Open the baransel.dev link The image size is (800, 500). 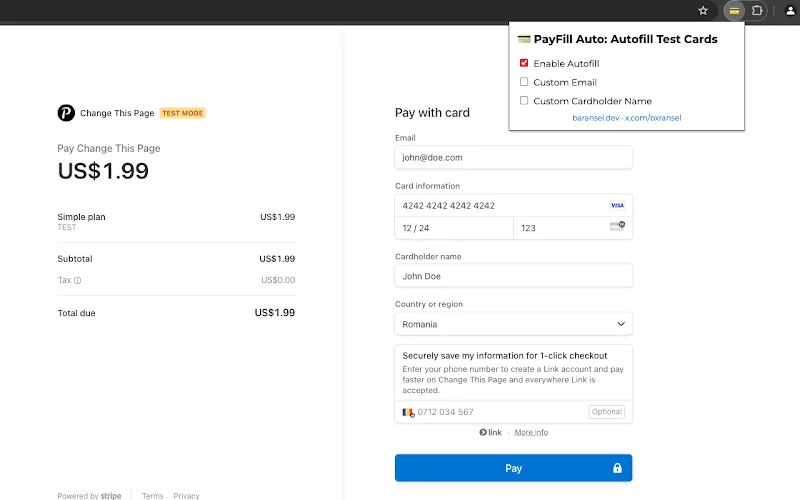click(x=595, y=118)
